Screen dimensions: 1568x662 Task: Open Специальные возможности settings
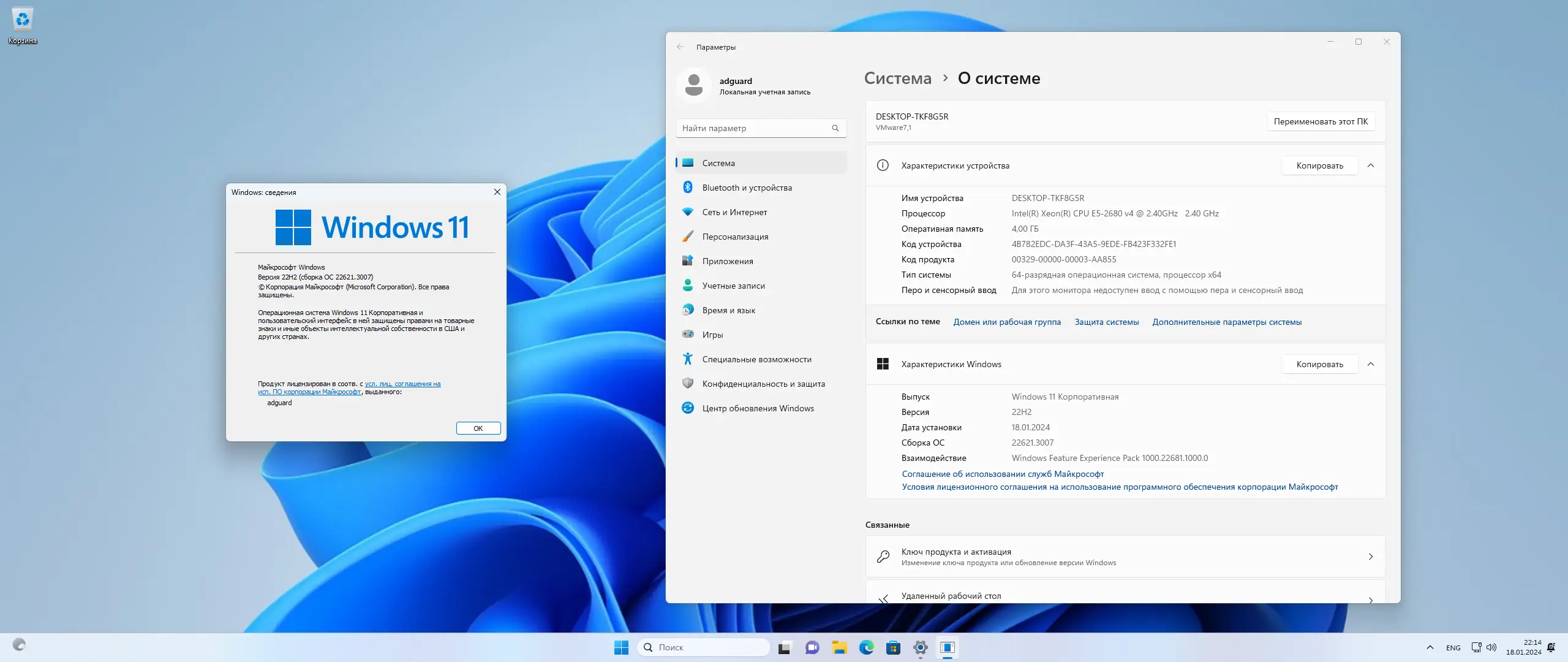click(757, 359)
